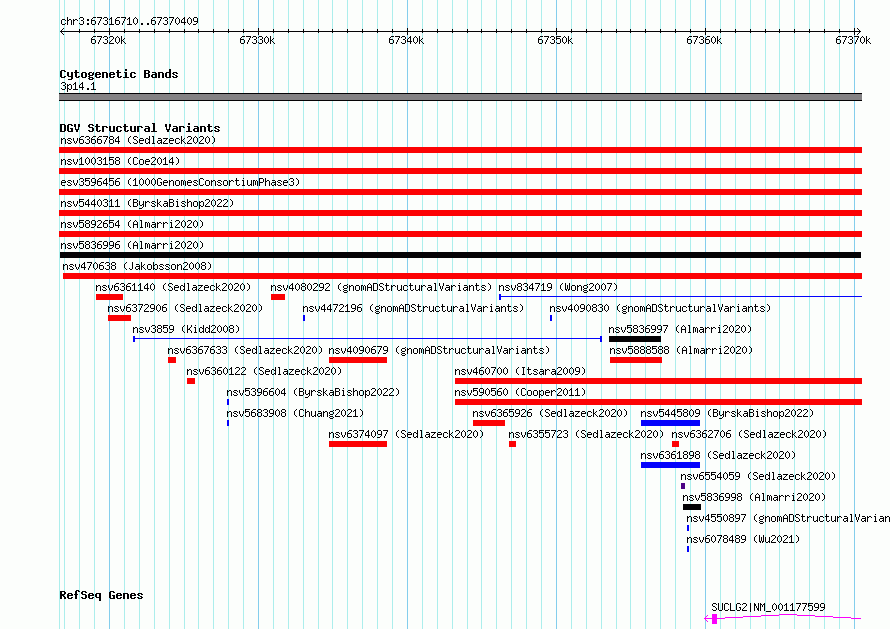Click the nsv3859 (Kidd2008) label
This screenshot has height=629, width=890.
pyautogui.click(x=186, y=329)
